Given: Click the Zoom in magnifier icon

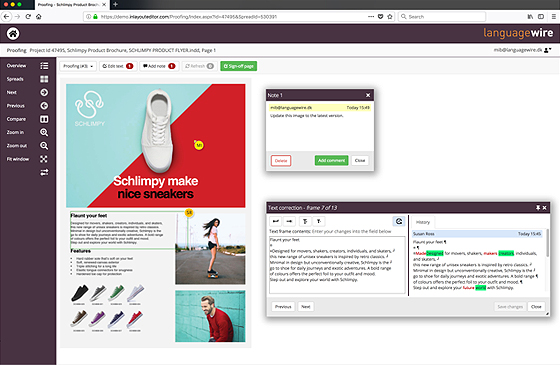Looking at the screenshot, I should pyautogui.click(x=44, y=132).
